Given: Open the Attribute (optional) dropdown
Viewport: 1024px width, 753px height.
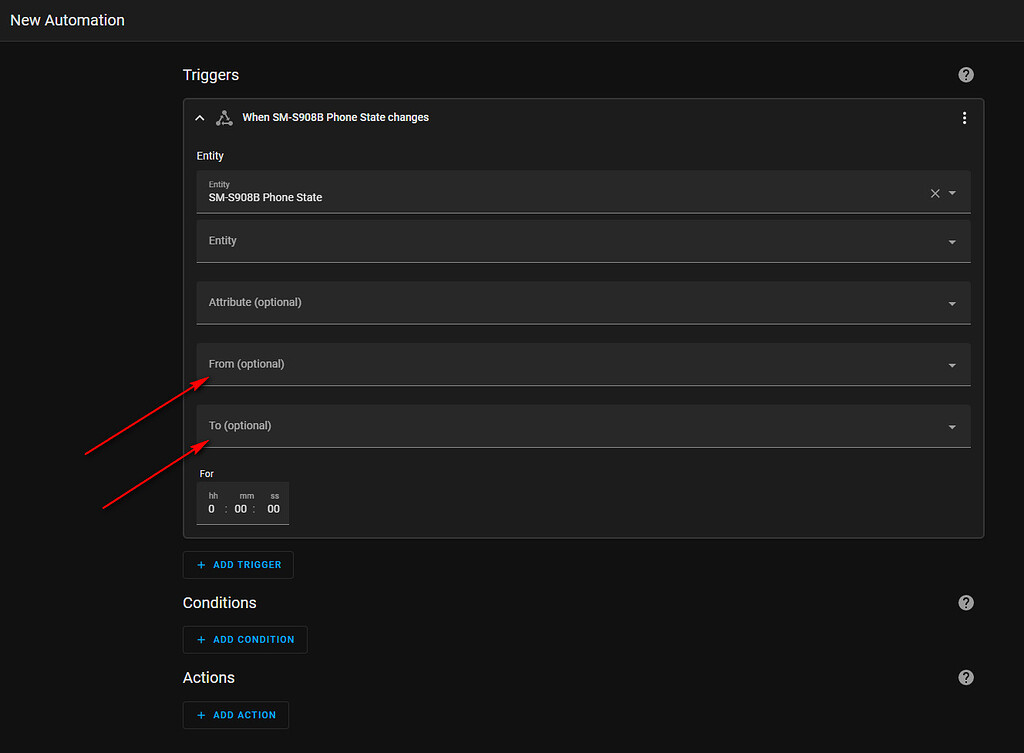Looking at the screenshot, I should (583, 303).
